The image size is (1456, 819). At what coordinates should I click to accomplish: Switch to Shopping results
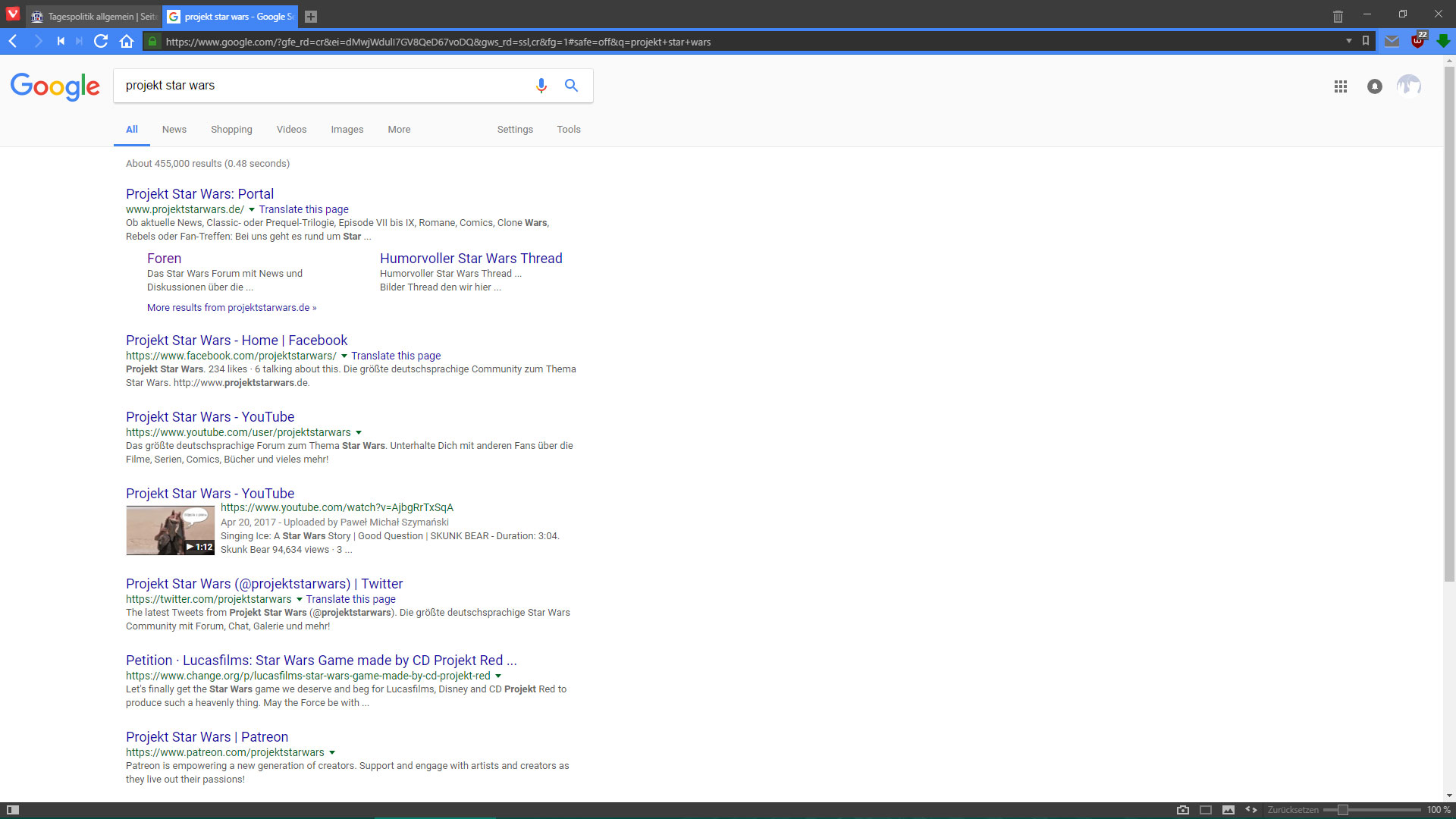pos(231,130)
